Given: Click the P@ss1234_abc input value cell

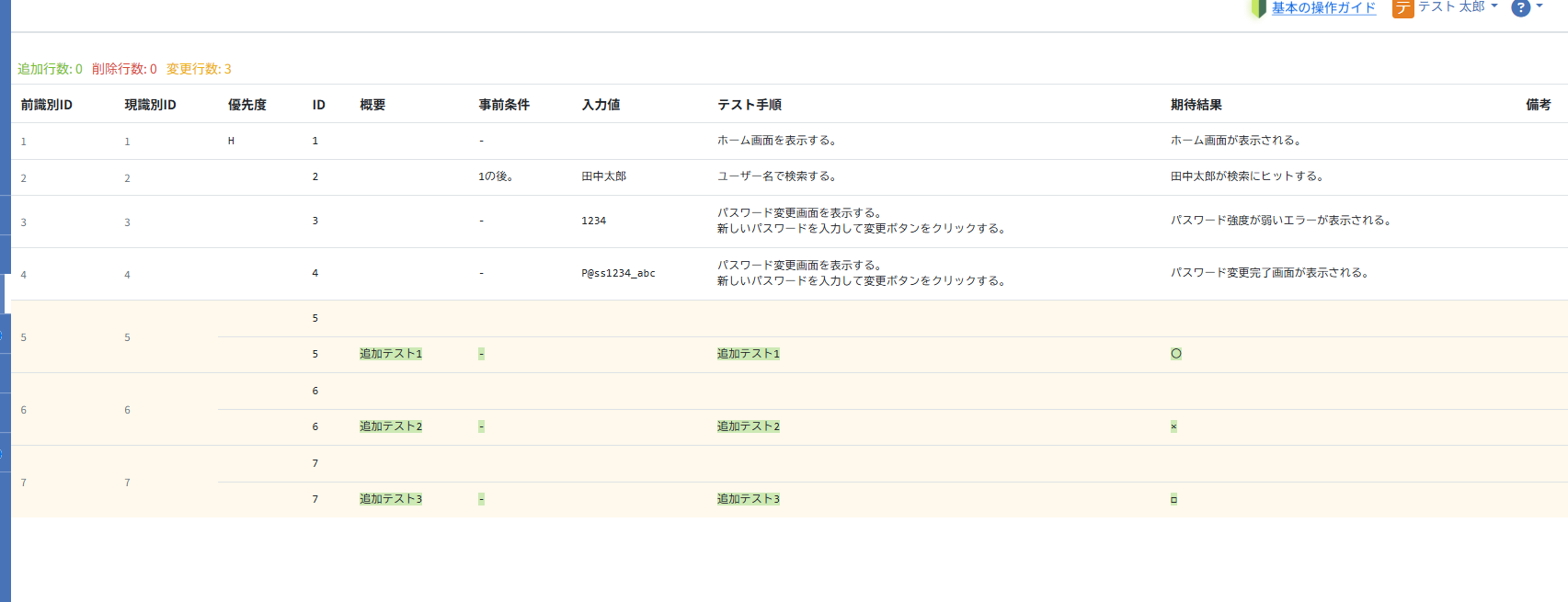Looking at the screenshot, I should pyautogui.click(x=619, y=273).
